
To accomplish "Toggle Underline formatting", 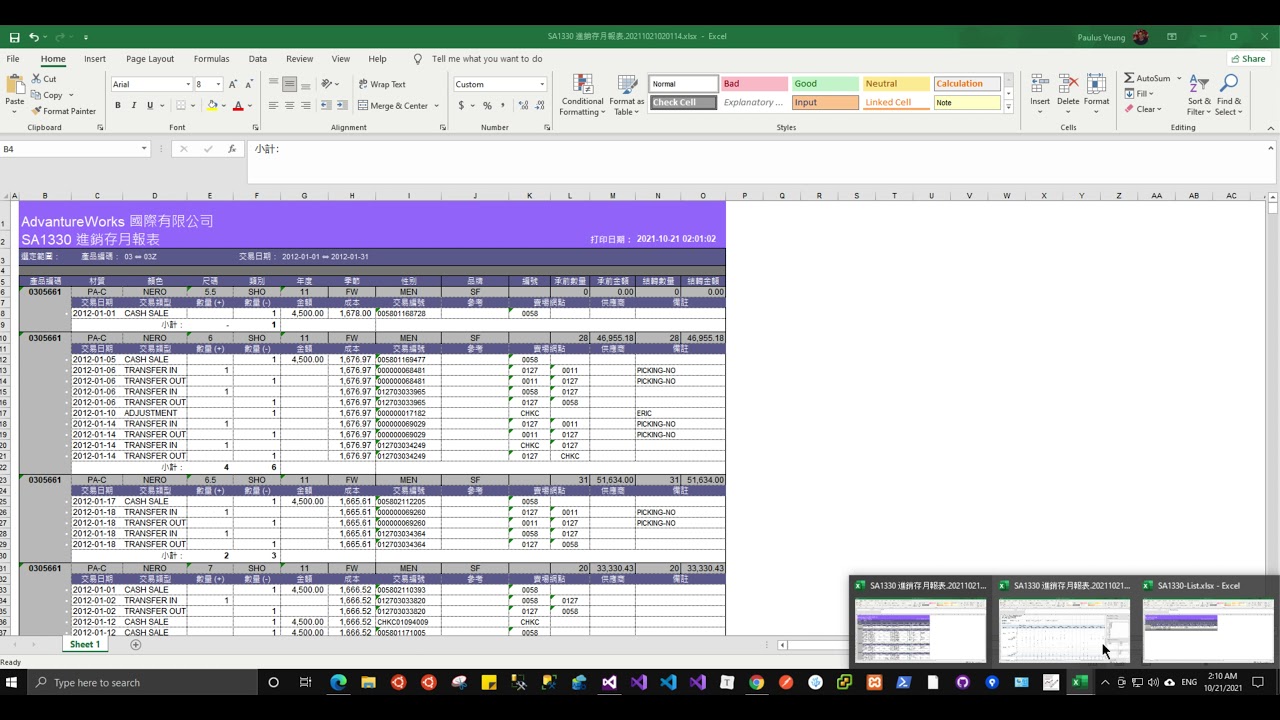I will (150, 105).
